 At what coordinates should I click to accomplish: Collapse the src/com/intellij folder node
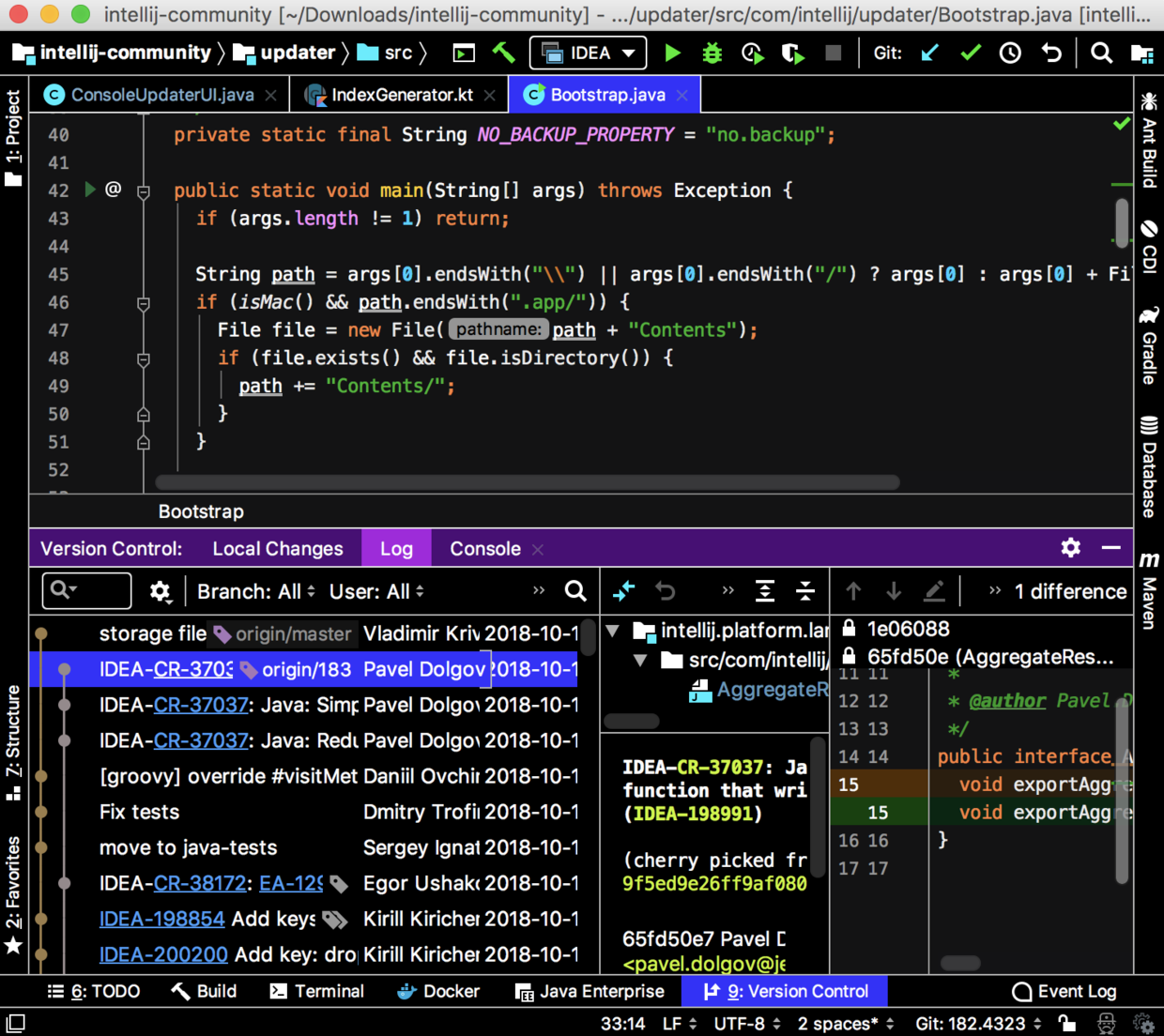click(640, 660)
